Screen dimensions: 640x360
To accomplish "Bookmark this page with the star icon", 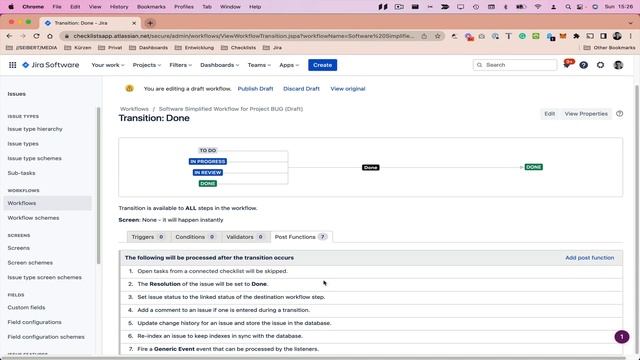I will pos(438,36).
